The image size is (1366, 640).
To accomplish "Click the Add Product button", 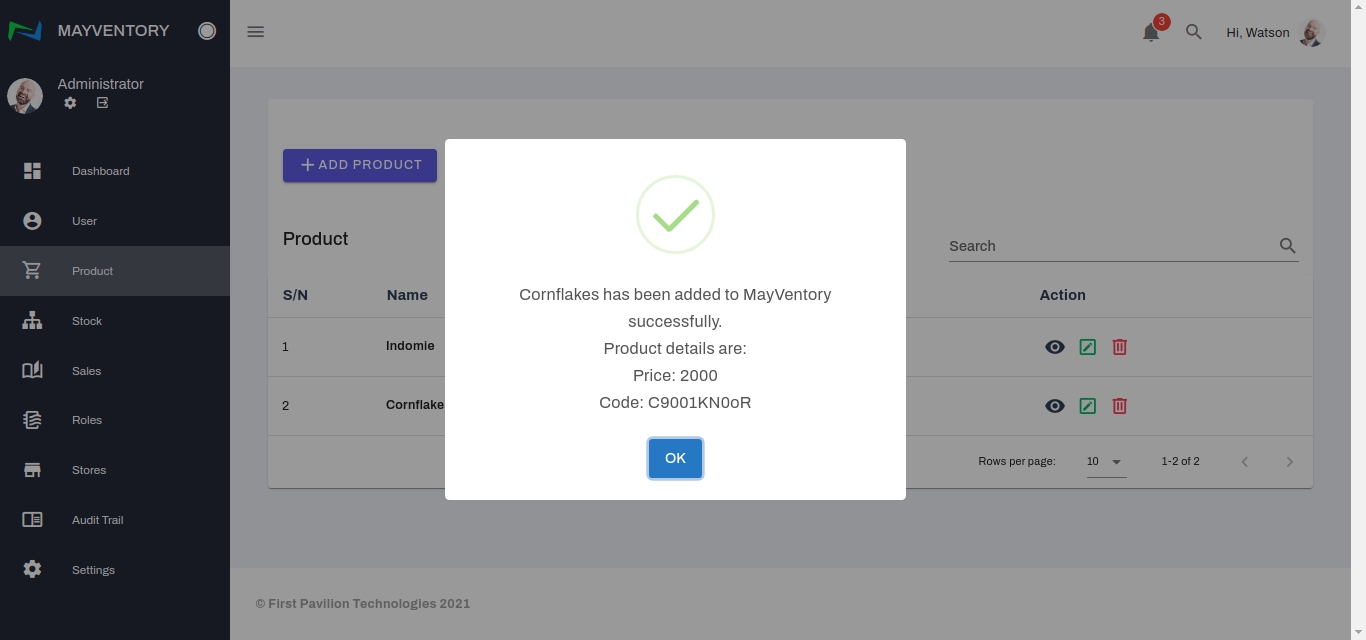I will (360, 165).
